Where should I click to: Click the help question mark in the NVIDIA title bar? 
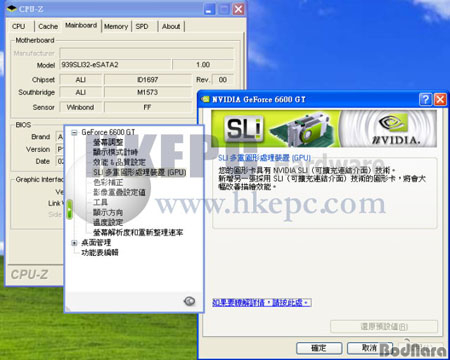(x=425, y=99)
